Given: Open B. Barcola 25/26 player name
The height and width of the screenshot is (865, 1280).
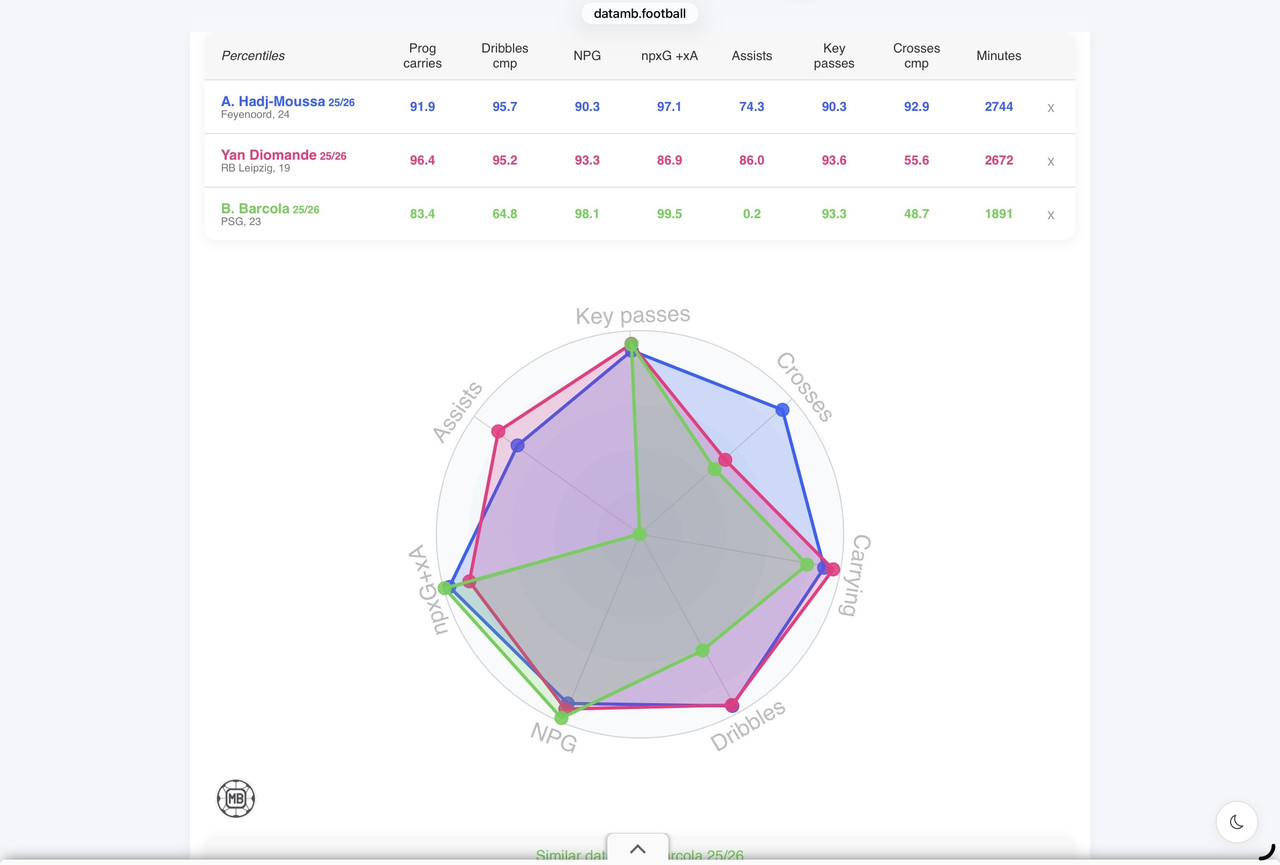Looking at the screenshot, I should click(x=270, y=209).
